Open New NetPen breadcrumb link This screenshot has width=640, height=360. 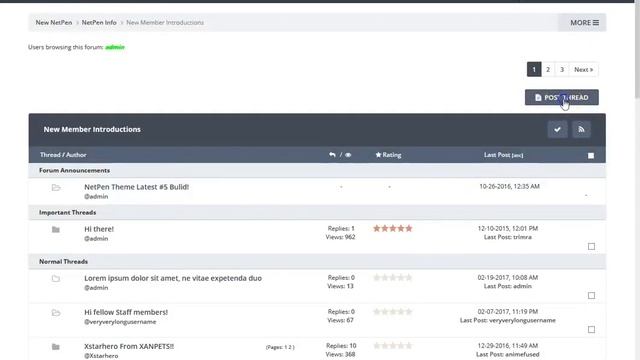[x=53, y=22]
